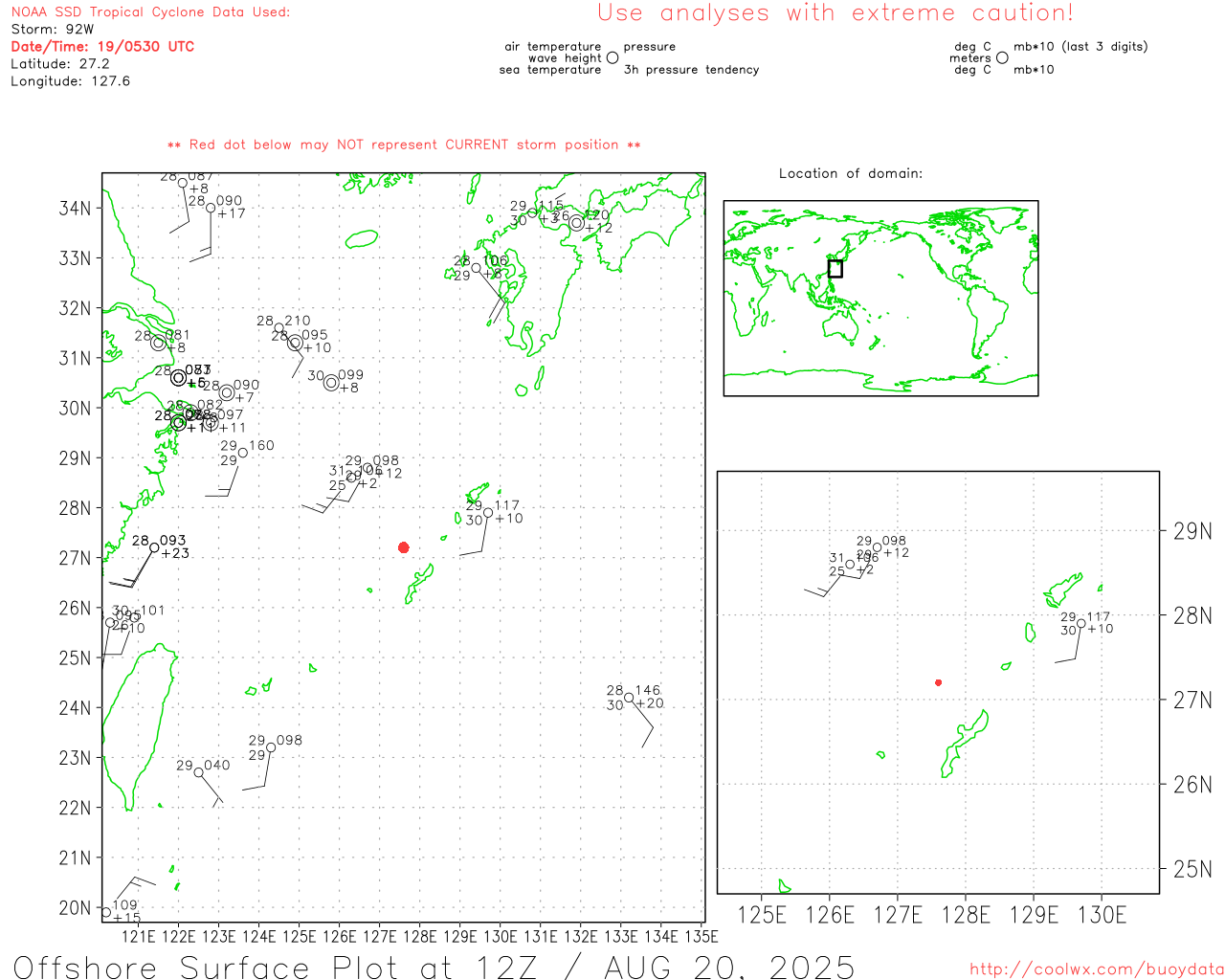Click the station circle labeled 093 +23
The height and width of the screenshot is (980, 1225).
pyautogui.click(x=154, y=548)
